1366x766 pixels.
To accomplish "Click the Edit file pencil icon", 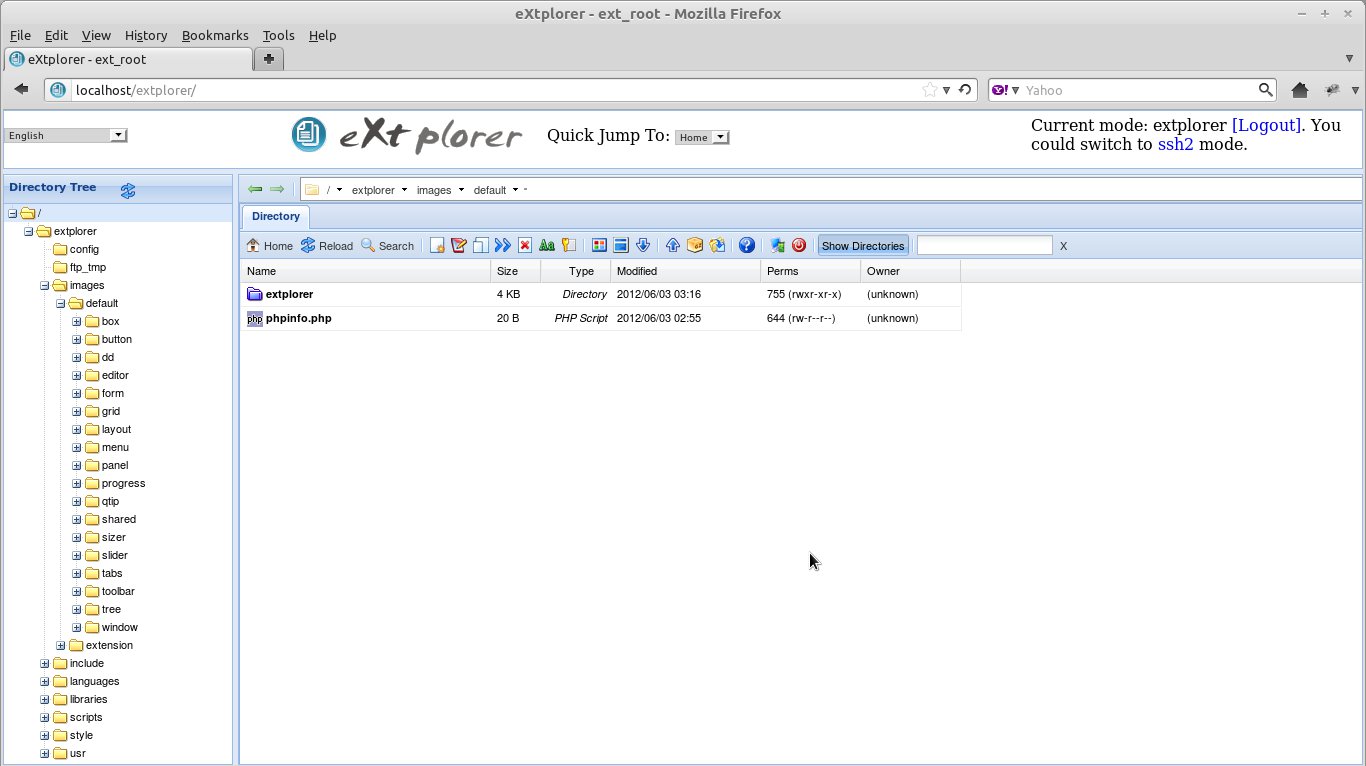I will (459, 246).
